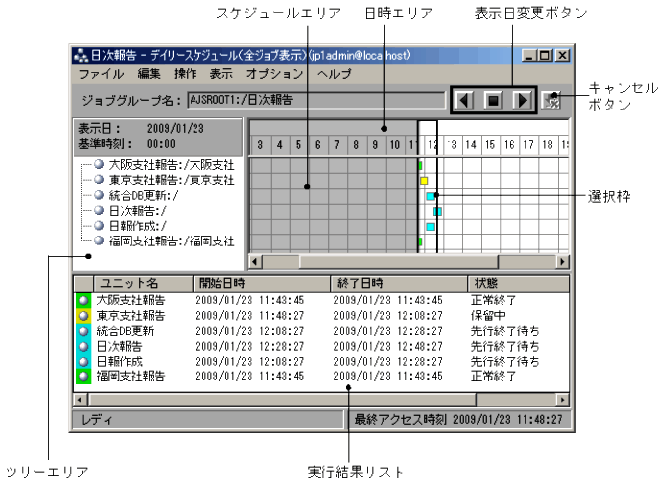Click the 最終アクセス時刻 status bar entry

pyautogui.click(x=458, y=420)
